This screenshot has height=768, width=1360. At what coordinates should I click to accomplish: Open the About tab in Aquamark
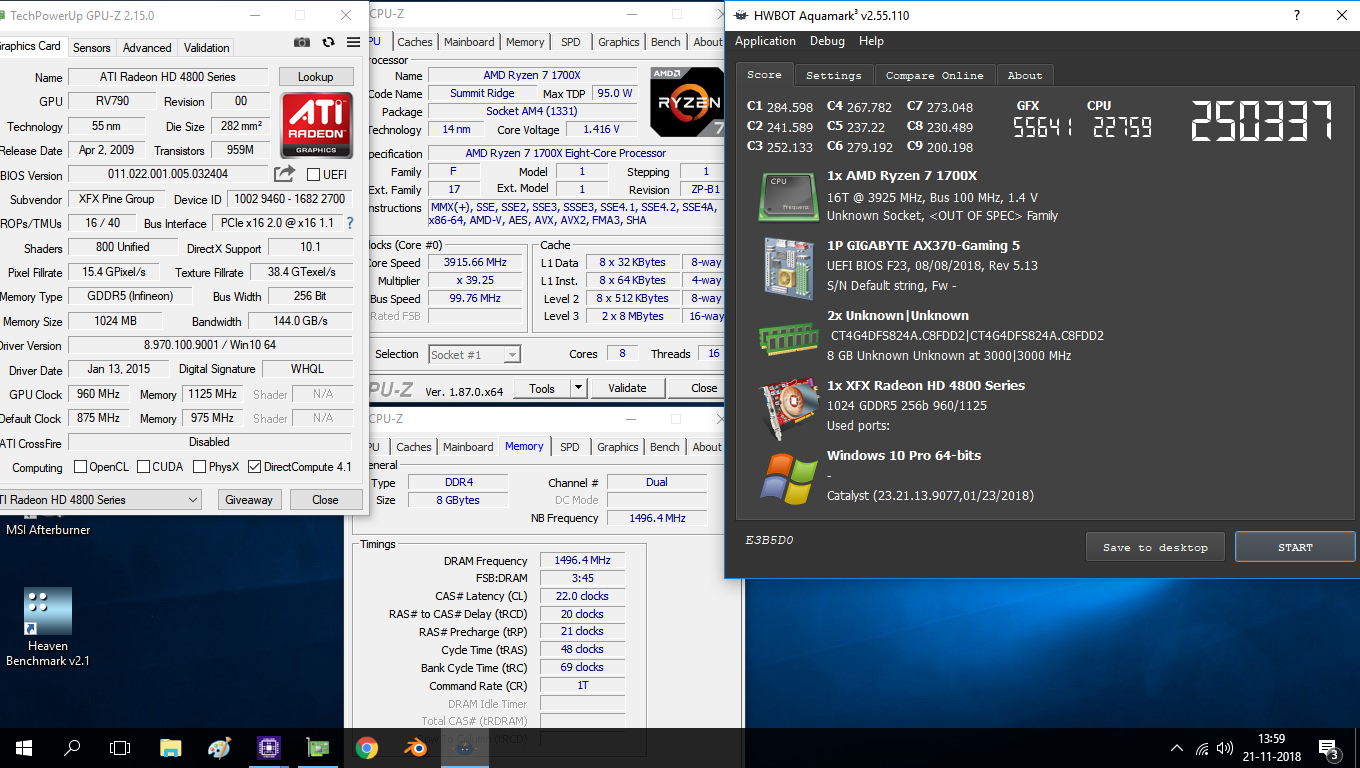click(x=1024, y=75)
